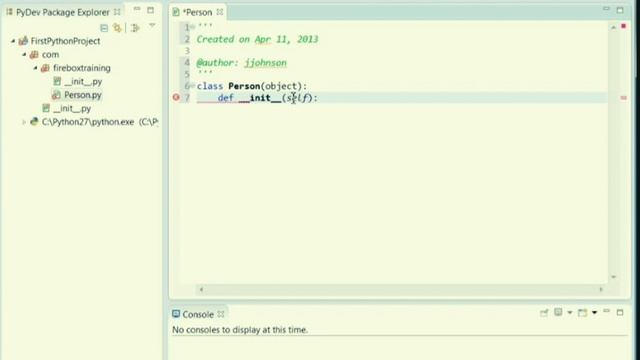
Task: Jump to the error mark in overview ruler
Action: 623,98
